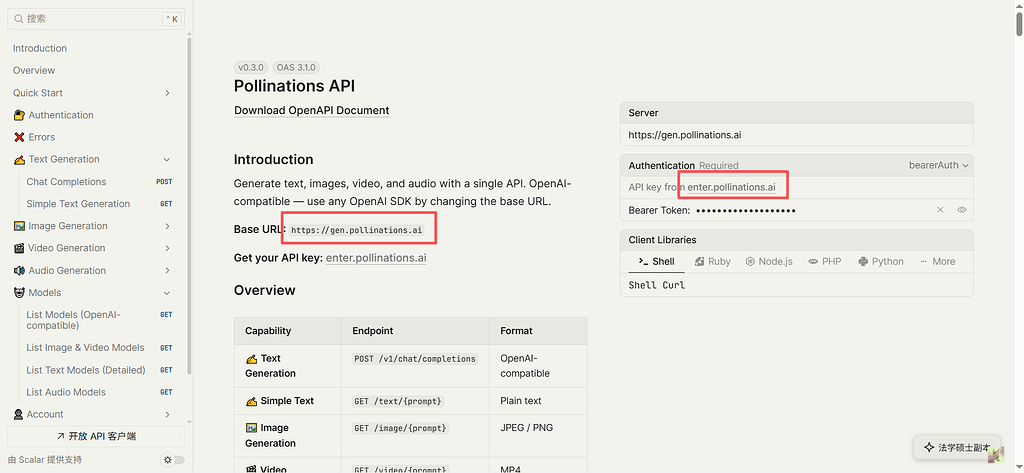Image resolution: width=1024 pixels, height=473 pixels.
Task: Click the search magnifier icon
Action: (x=18, y=19)
